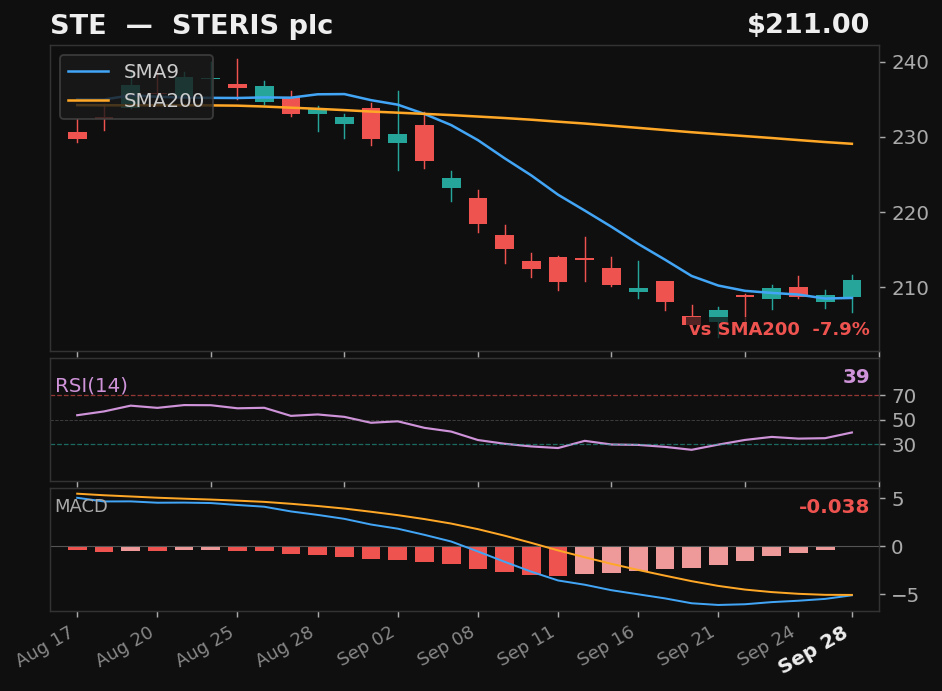Click the 220 price axis label
942x691 pixels.
click(910, 213)
